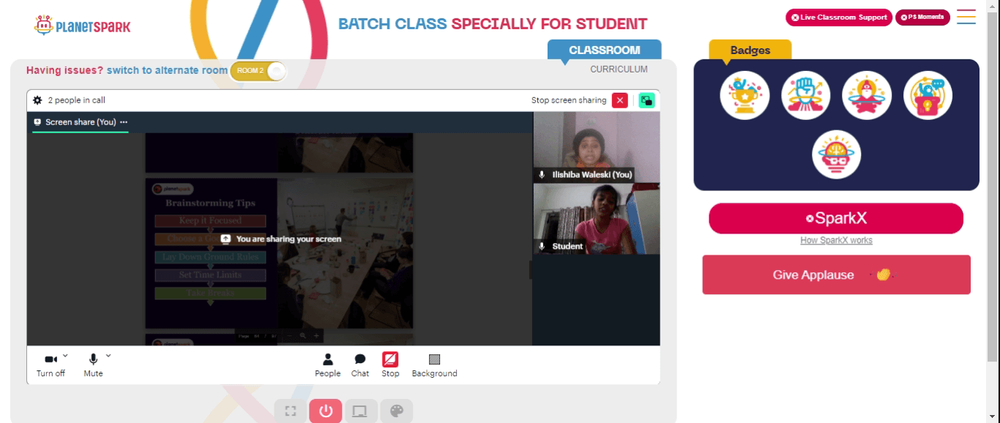Click the SparkX button
The image size is (1000, 423).
pos(836,218)
